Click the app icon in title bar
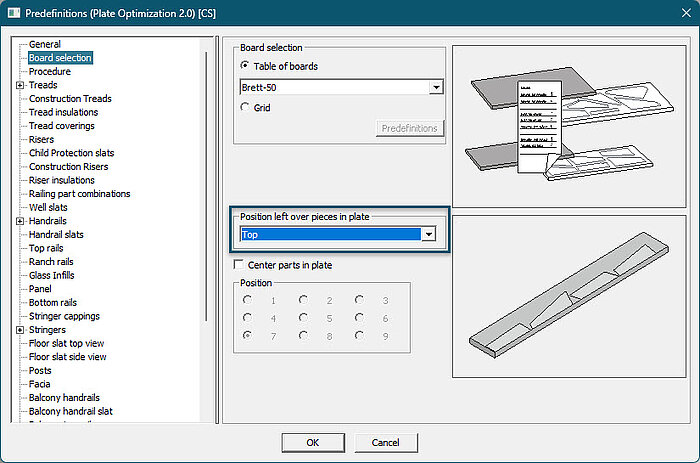Image resolution: width=700 pixels, height=463 pixels. click(x=13, y=12)
